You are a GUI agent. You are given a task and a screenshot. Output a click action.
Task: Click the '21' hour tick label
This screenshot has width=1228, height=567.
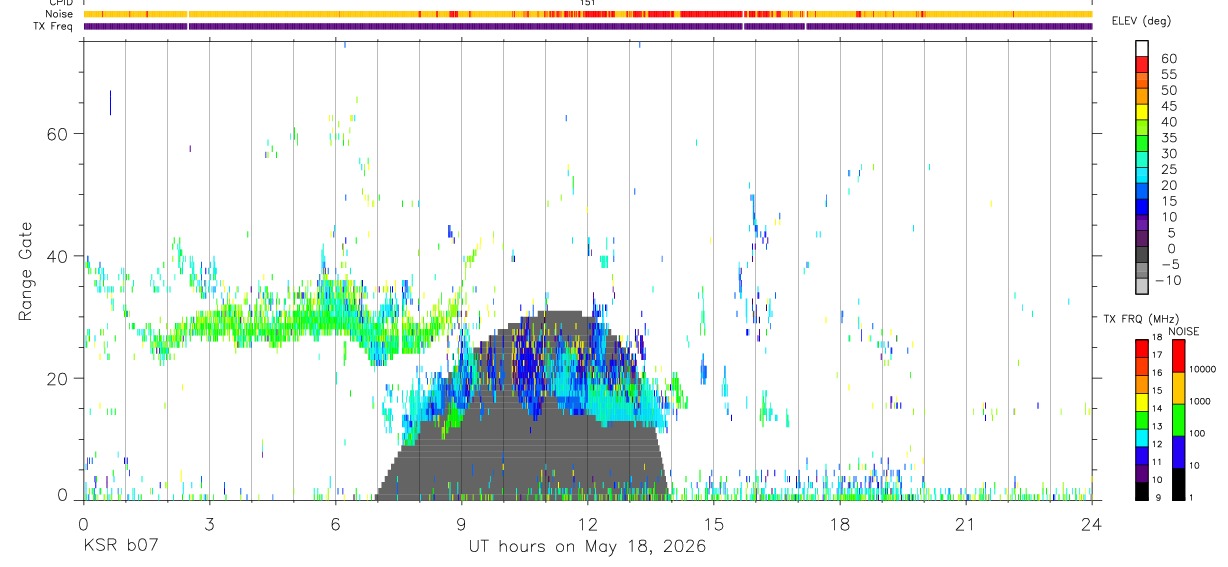point(965,523)
